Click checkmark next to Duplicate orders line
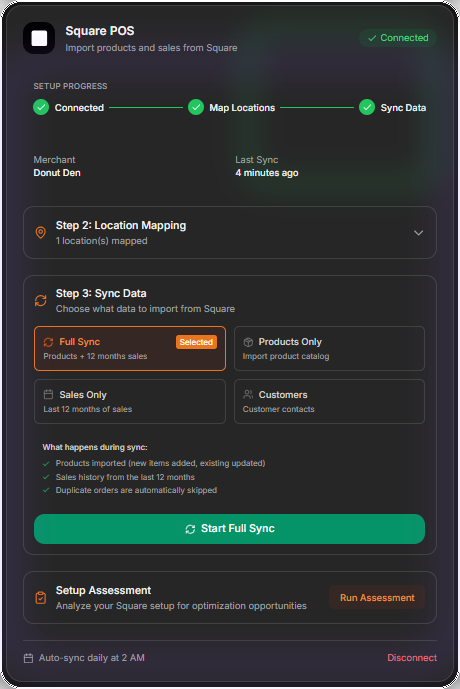Image resolution: width=460 pixels, height=689 pixels. pos(46,490)
